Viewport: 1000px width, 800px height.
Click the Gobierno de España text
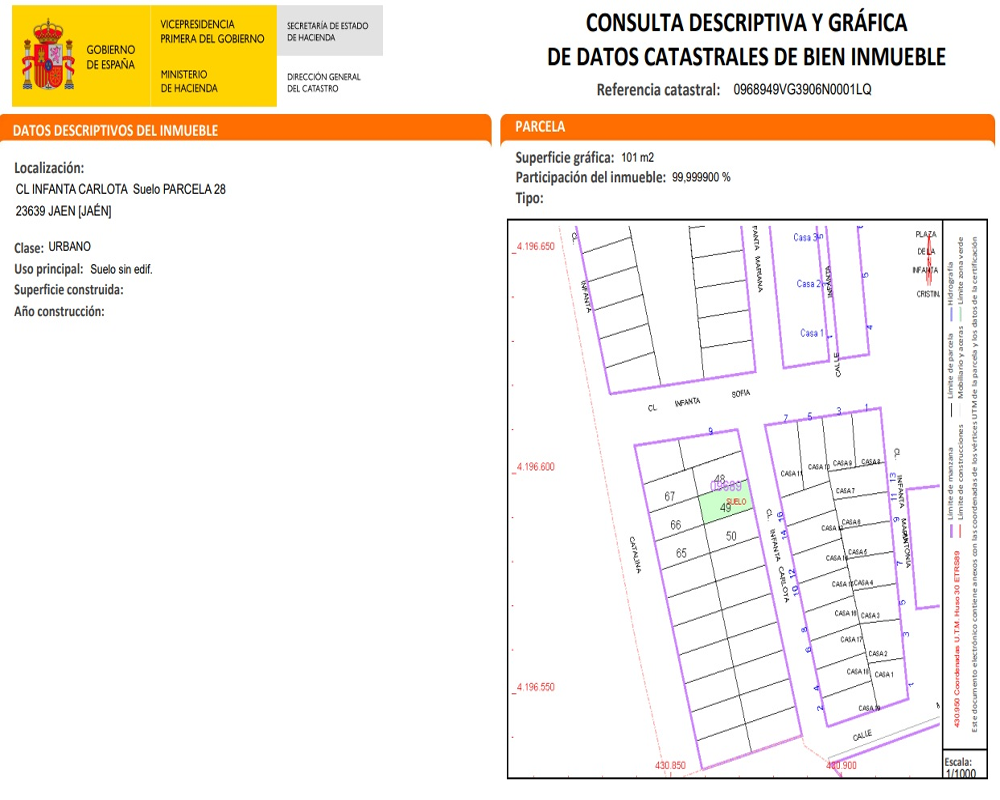pos(110,57)
